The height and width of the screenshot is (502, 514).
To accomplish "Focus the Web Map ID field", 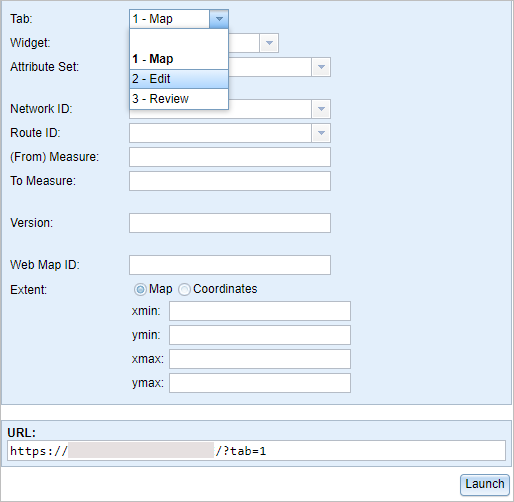I will [x=230, y=265].
